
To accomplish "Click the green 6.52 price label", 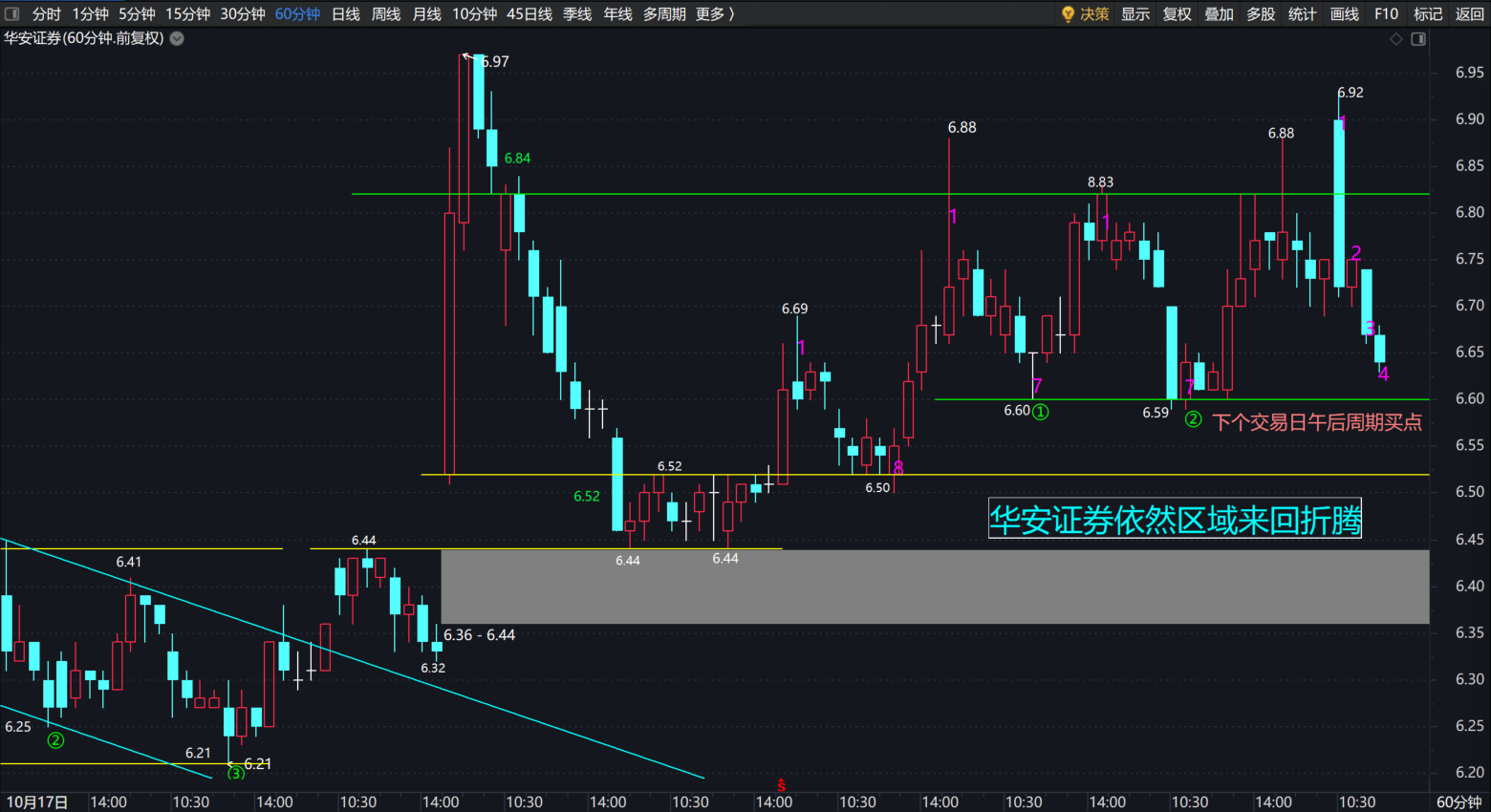I will point(587,496).
